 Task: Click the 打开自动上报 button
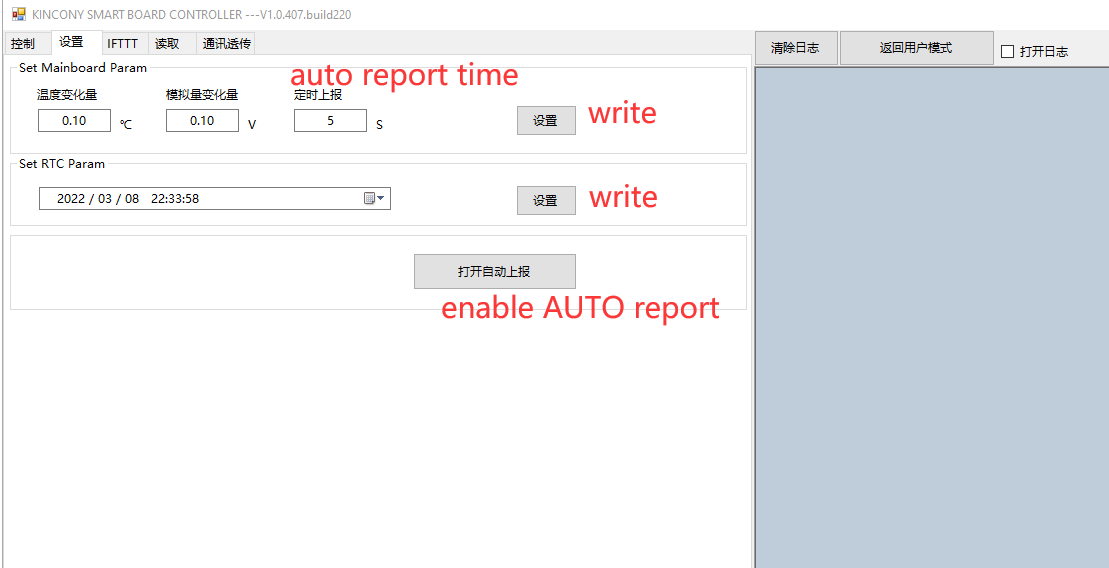point(494,271)
